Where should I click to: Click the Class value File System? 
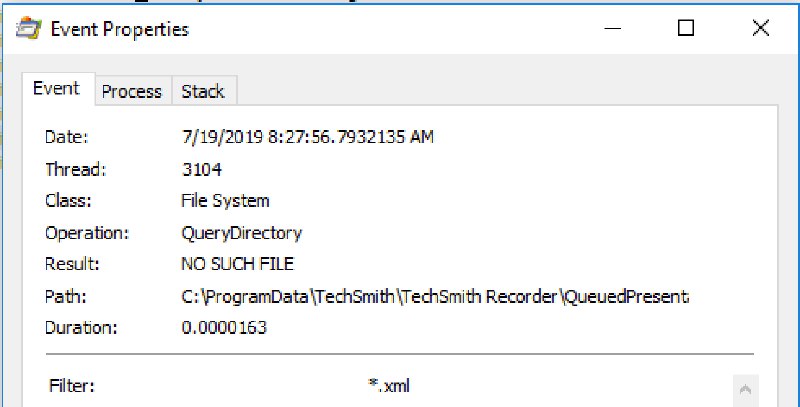[225, 201]
